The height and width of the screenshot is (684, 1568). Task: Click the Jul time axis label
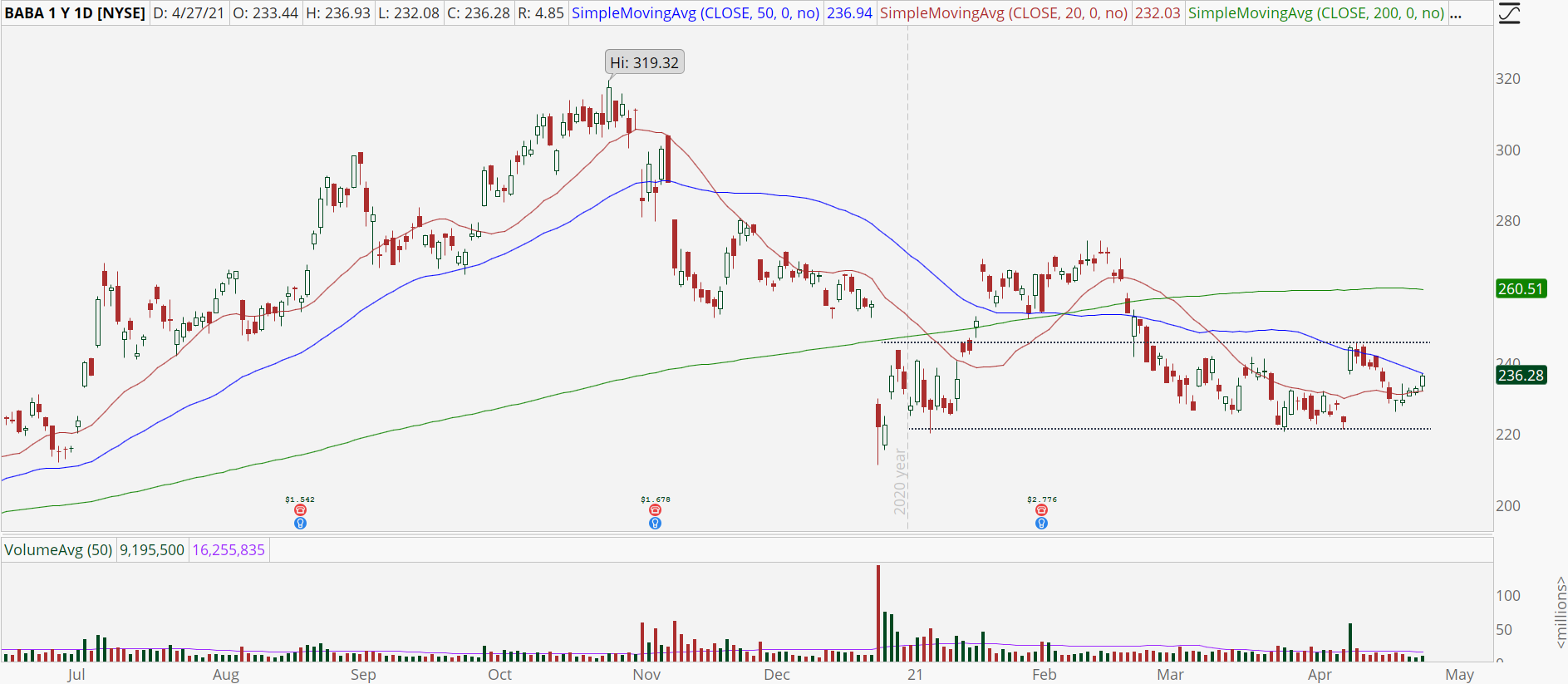point(76,674)
